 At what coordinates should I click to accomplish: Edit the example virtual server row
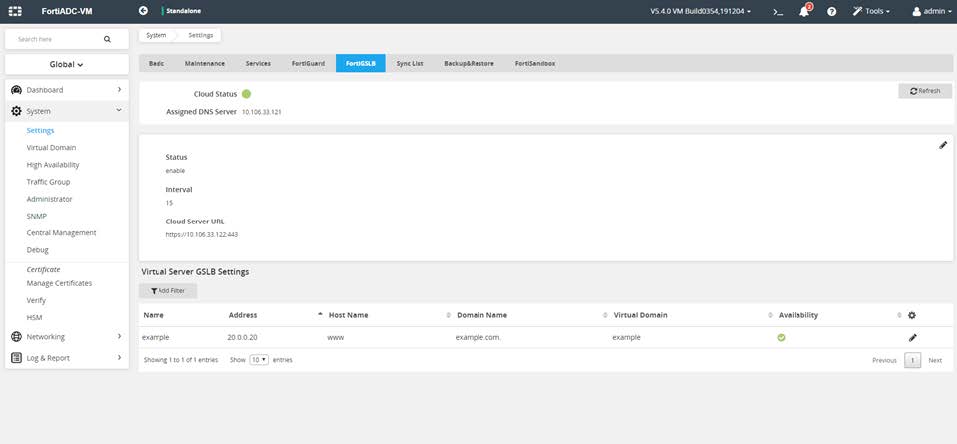(912, 337)
